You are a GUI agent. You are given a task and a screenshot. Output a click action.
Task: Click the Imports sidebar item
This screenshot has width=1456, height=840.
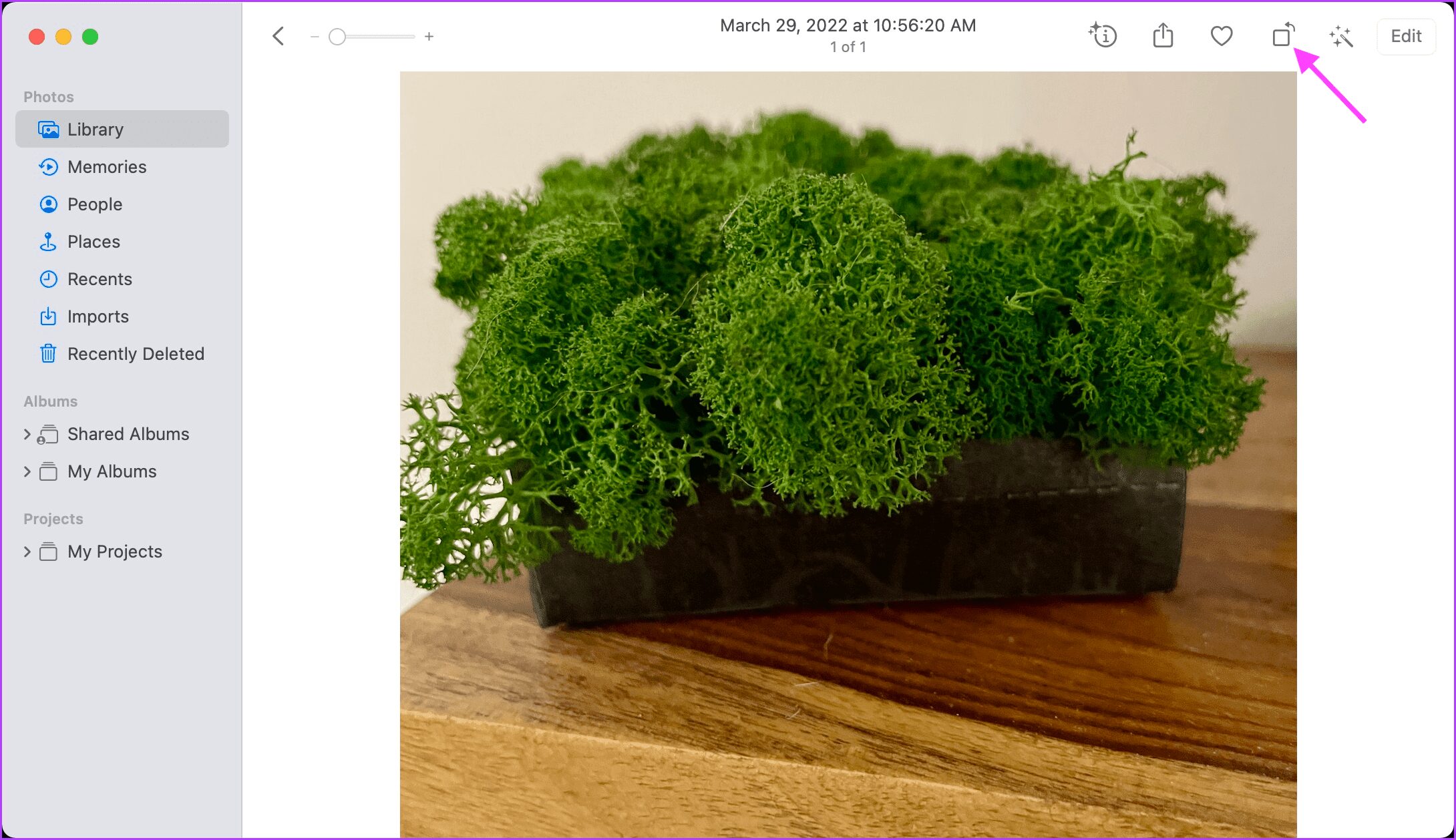coord(98,316)
